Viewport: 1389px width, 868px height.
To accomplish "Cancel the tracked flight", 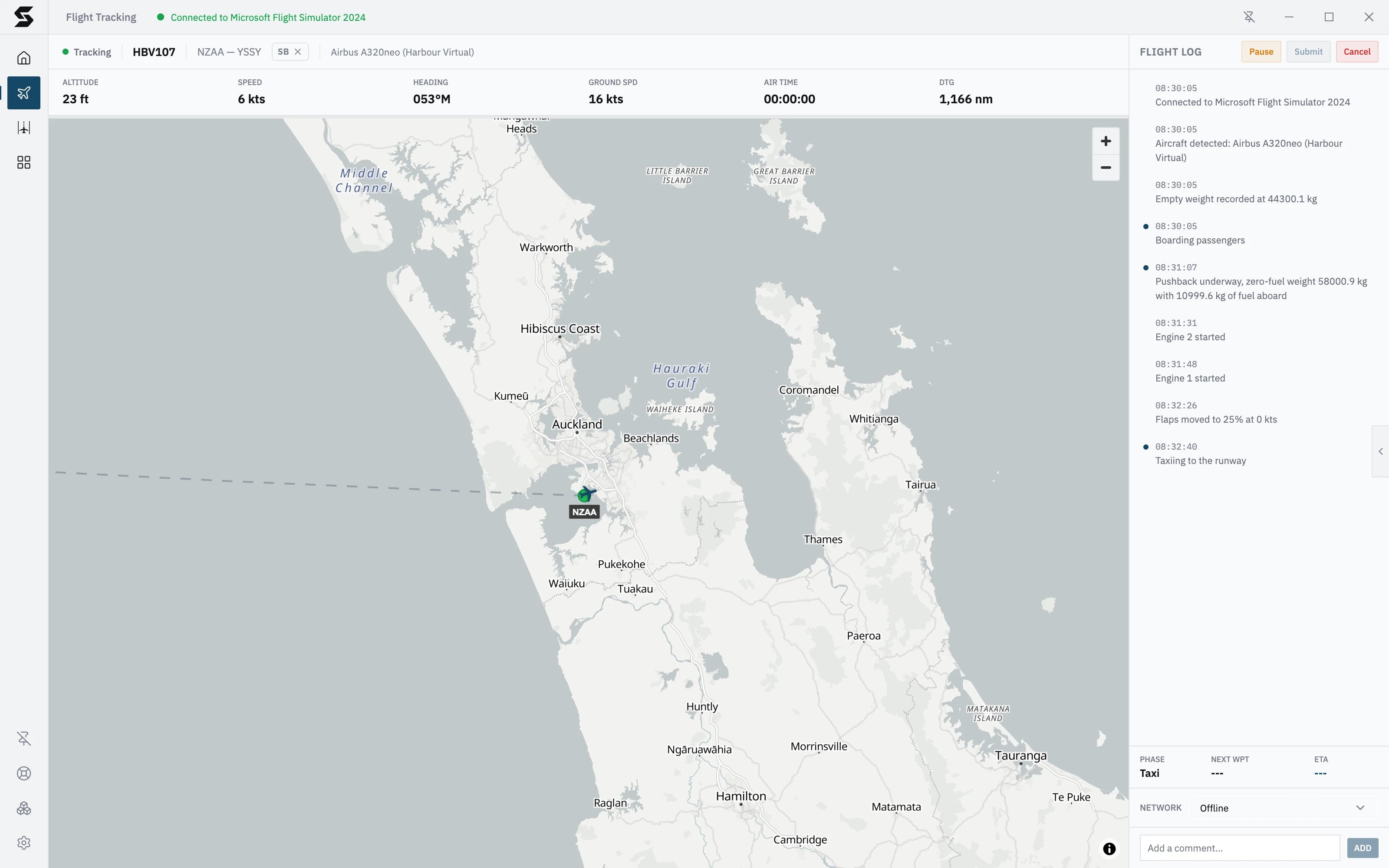I will click(x=1356, y=52).
